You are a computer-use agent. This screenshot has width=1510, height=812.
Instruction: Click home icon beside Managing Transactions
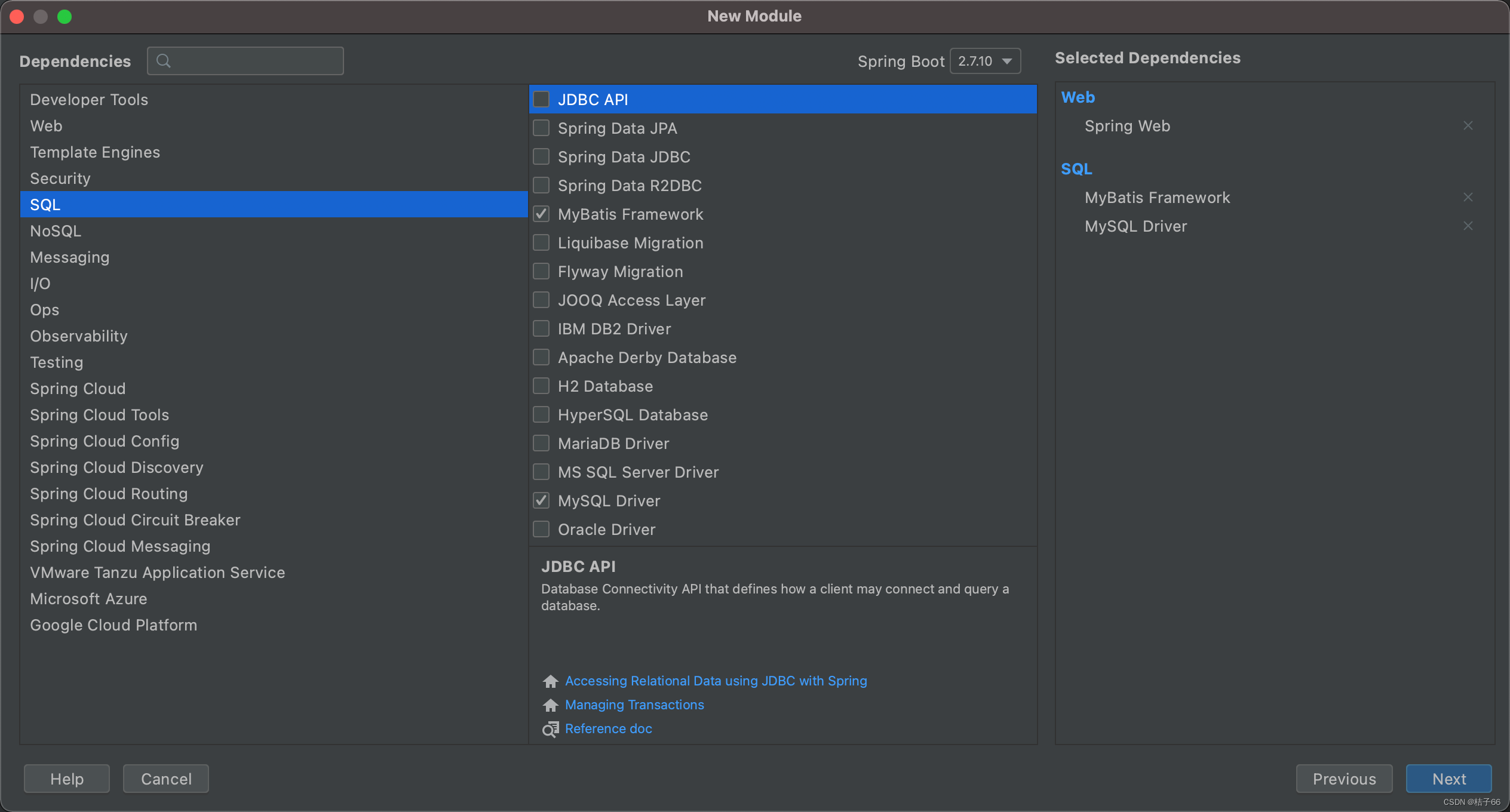[550, 705]
